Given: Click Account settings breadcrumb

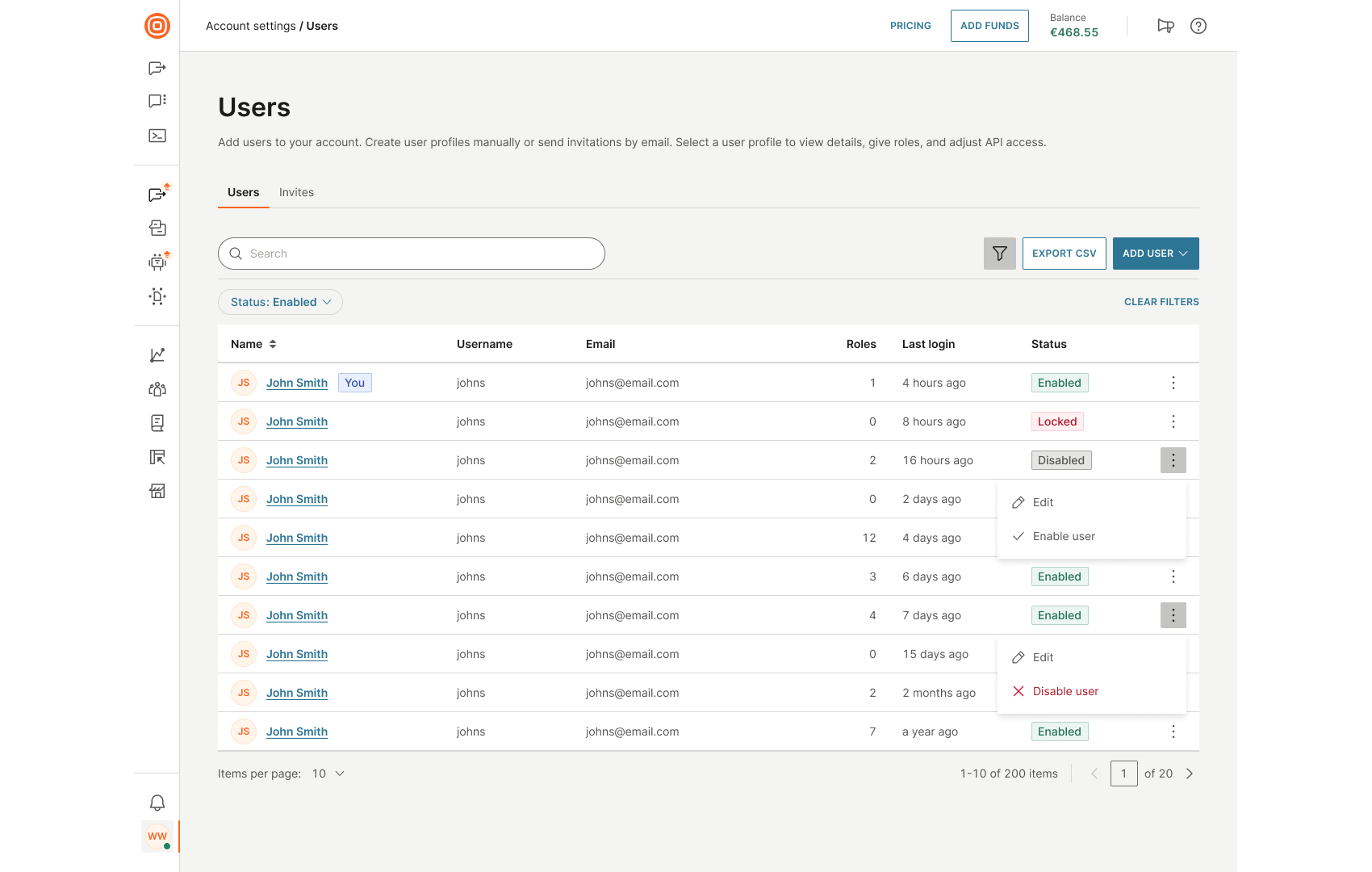Looking at the screenshot, I should (251, 26).
